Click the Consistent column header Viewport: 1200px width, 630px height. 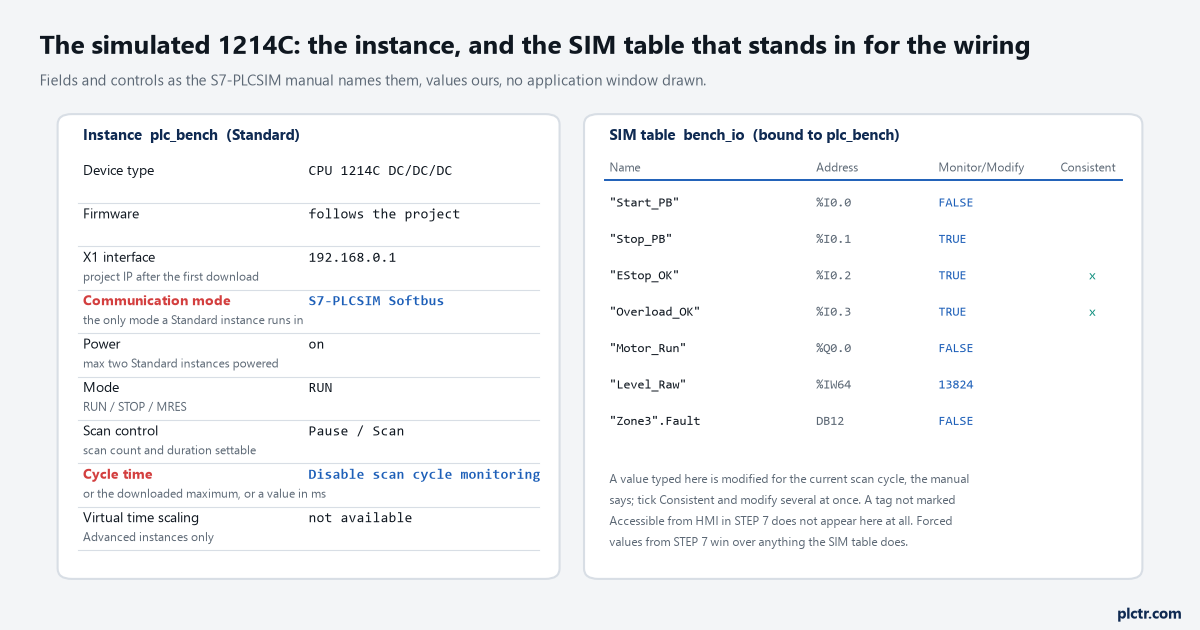(1088, 167)
